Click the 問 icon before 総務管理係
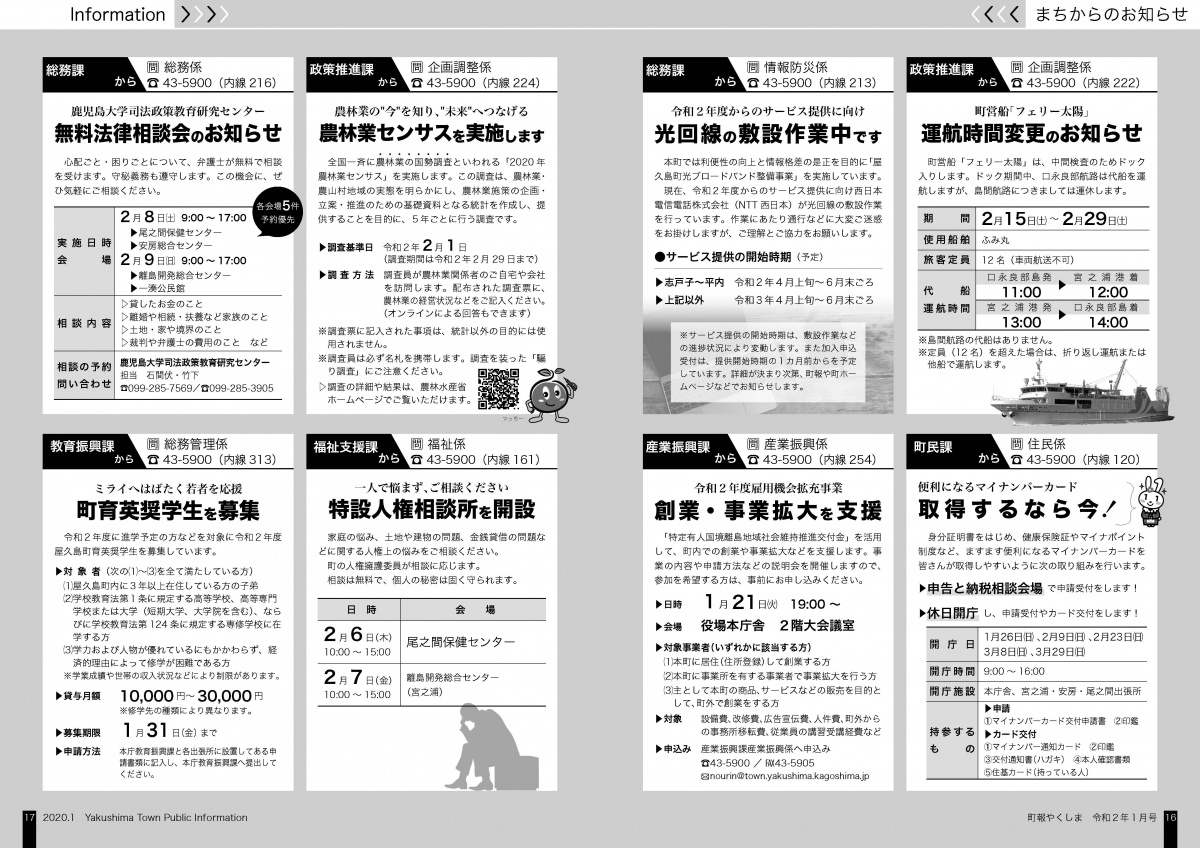The height and width of the screenshot is (848, 1200). click(154, 443)
